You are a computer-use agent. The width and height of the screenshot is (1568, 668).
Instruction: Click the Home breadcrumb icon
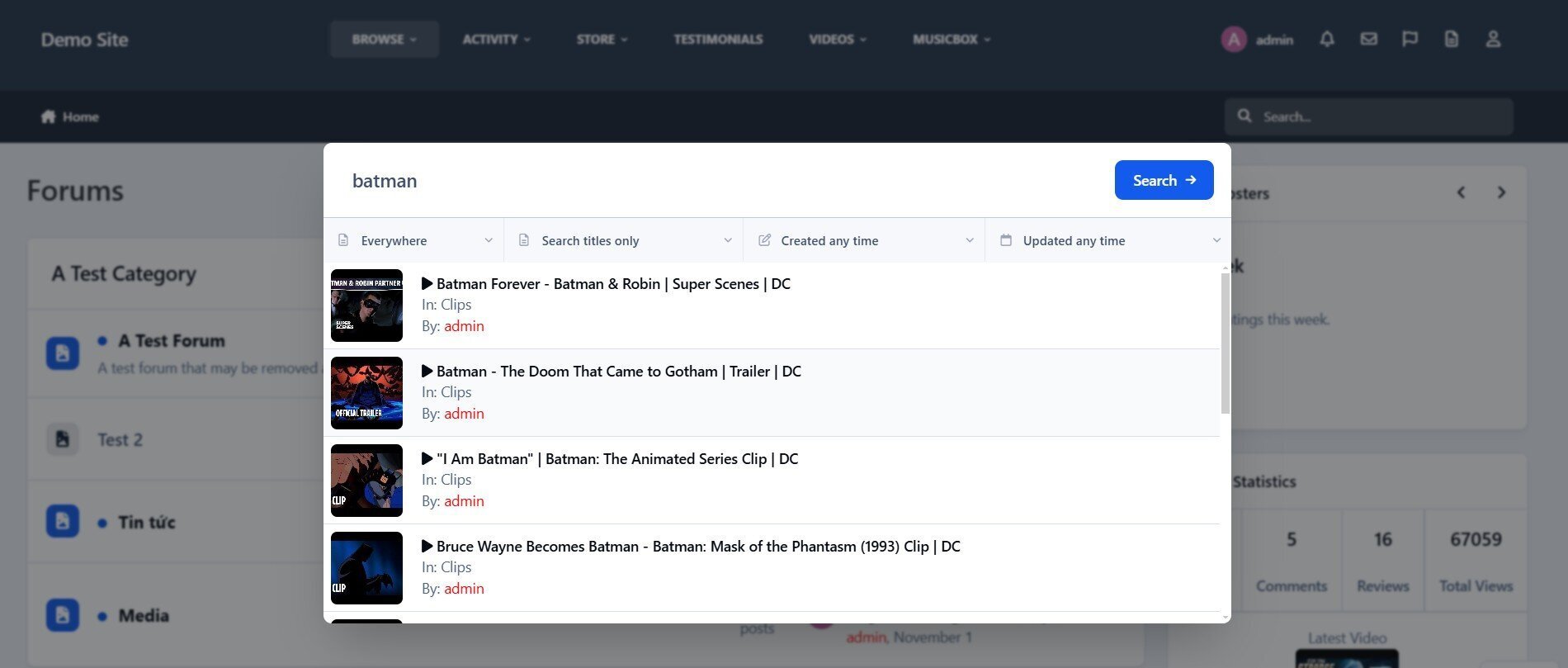(x=49, y=116)
